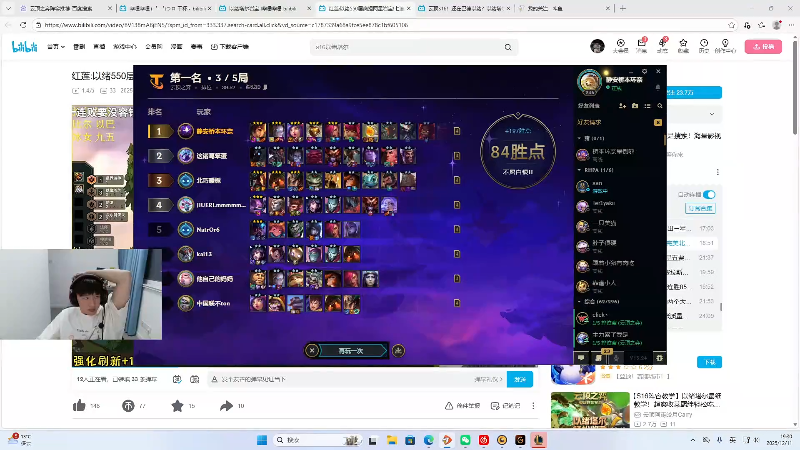Share the video with the arrow icon
The height and width of the screenshot is (450, 800).
[x=226, y=406]
